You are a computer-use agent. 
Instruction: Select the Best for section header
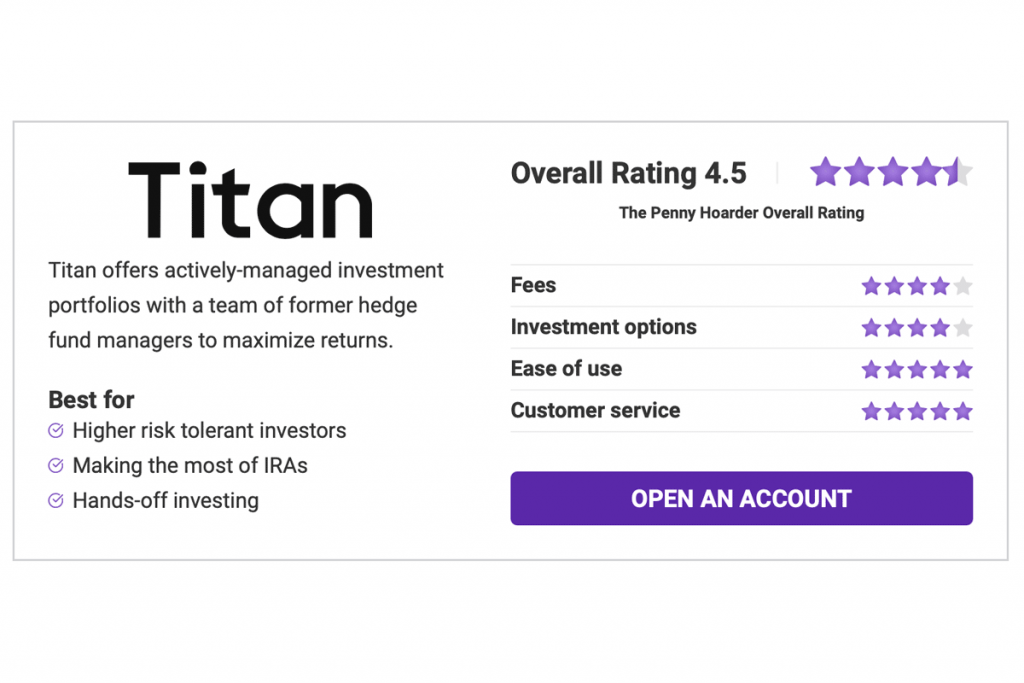(91, 400)
